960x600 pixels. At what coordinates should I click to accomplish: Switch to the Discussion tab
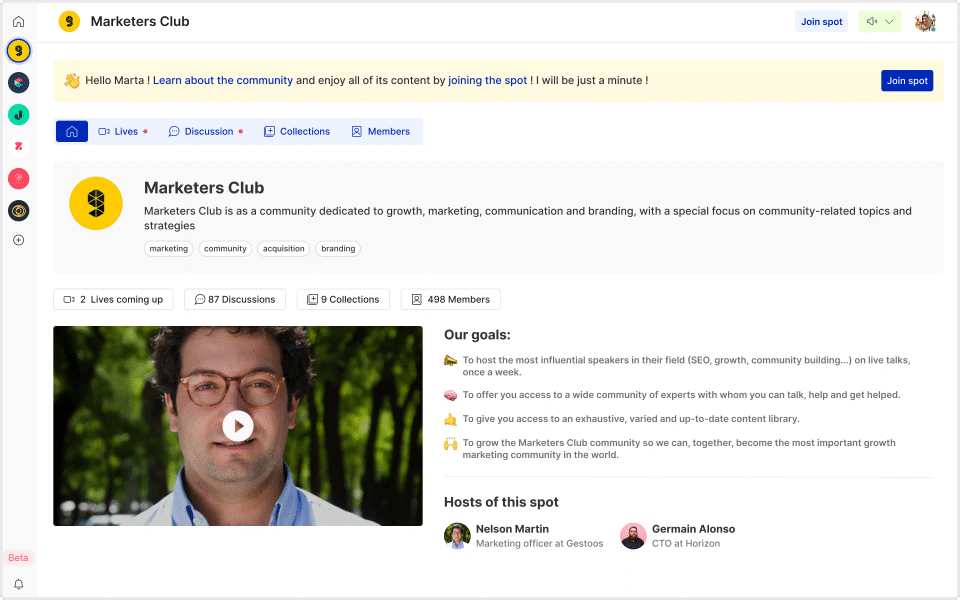206,131
